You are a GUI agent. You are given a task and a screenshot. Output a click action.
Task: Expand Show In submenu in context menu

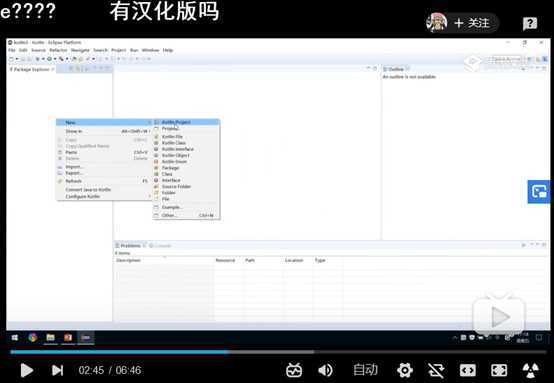coord(104,131)
